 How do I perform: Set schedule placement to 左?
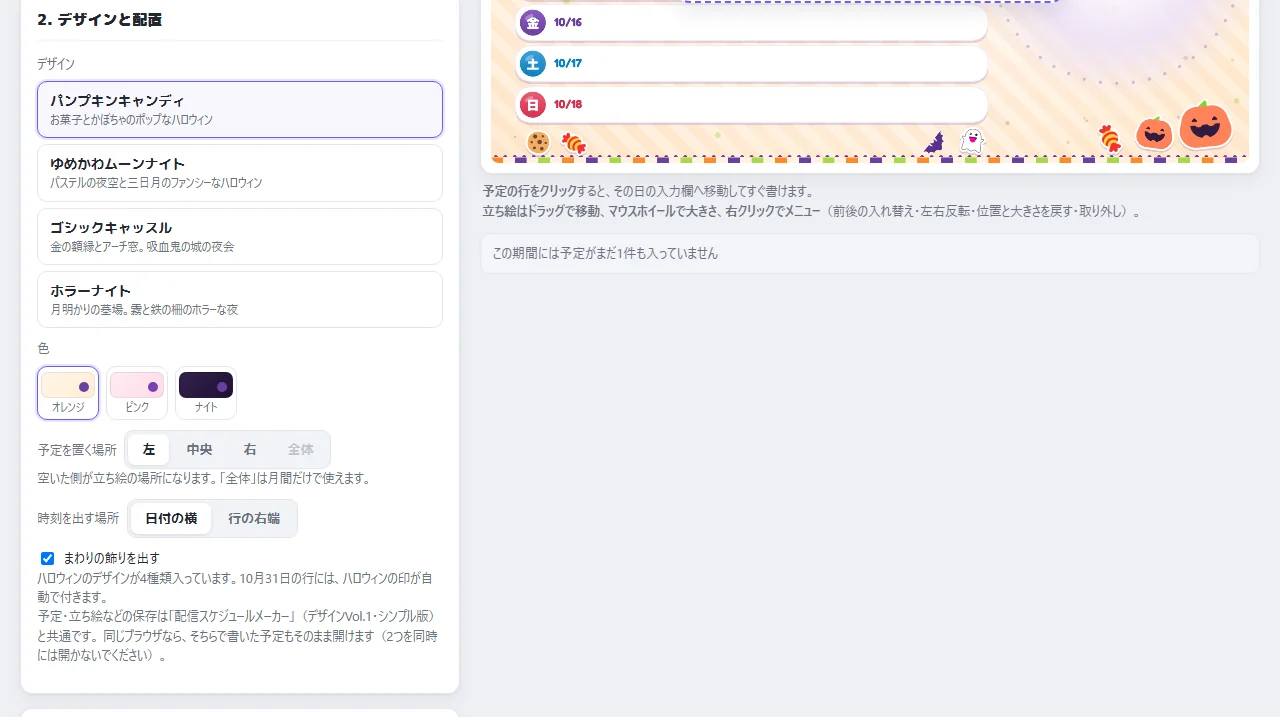(149, 450)
